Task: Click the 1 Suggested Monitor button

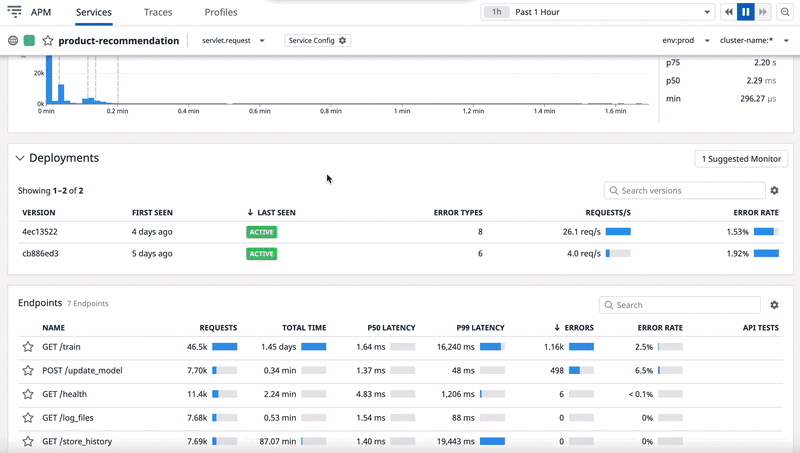Action: [x=740, y=159]
